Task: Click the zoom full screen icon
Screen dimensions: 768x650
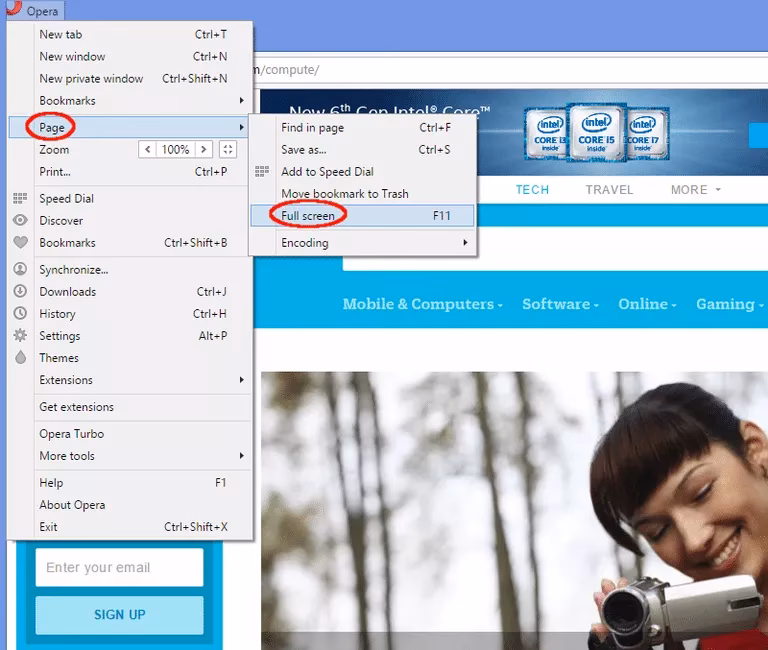Action: [228, 149]
